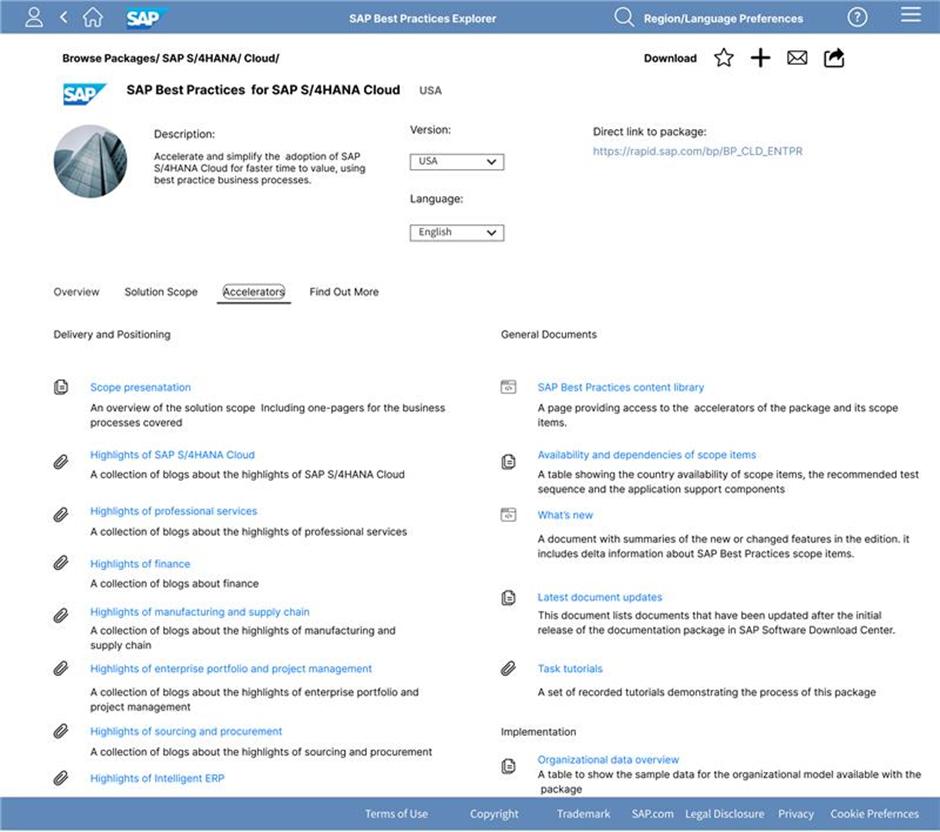Switch to the Solution Scope tab
This screenshot has width=940, height=832.
click(x=160, y=292)
